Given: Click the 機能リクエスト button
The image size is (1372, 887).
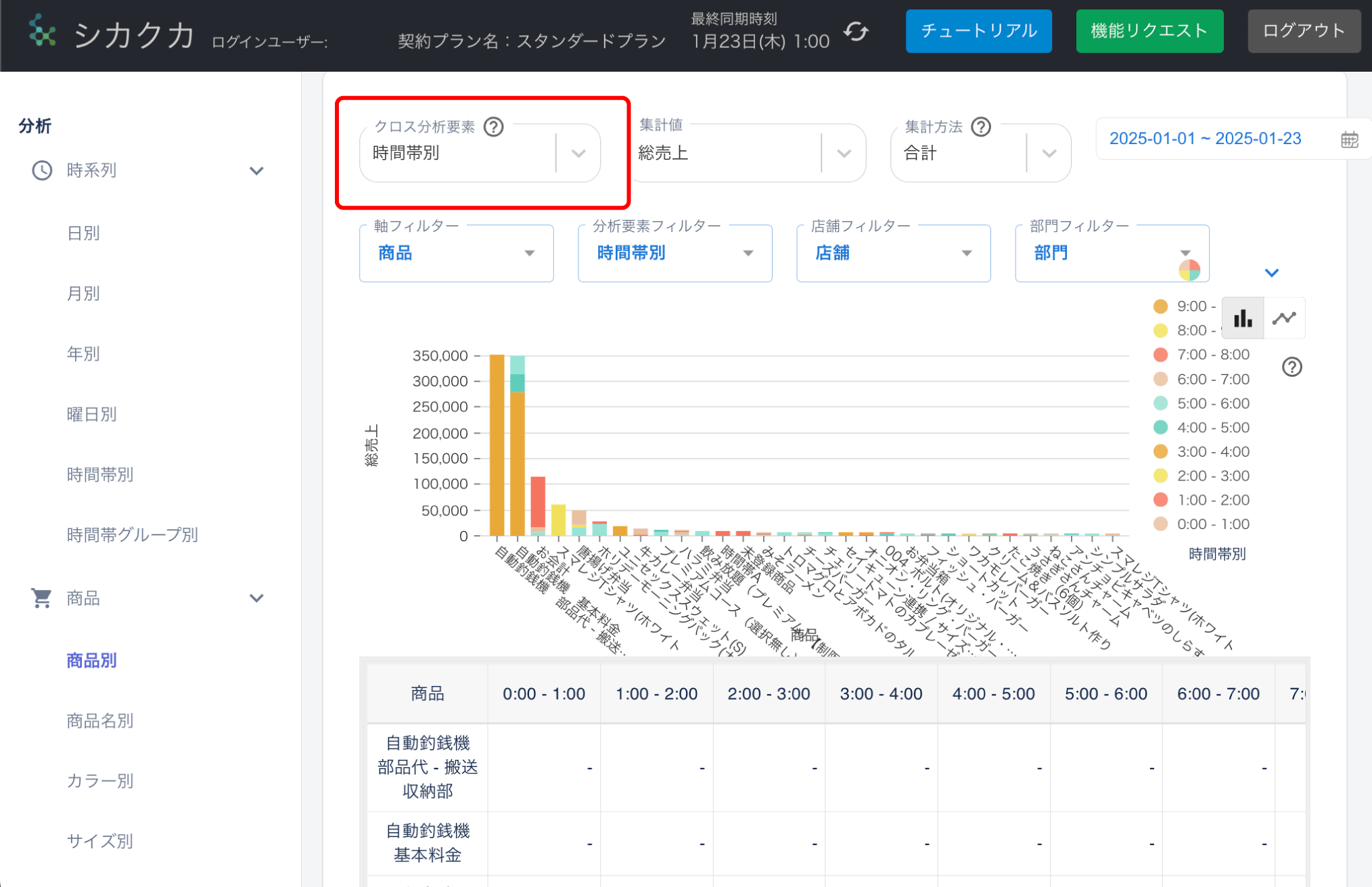Looking at the screenshot, I should pos(1149,31).
